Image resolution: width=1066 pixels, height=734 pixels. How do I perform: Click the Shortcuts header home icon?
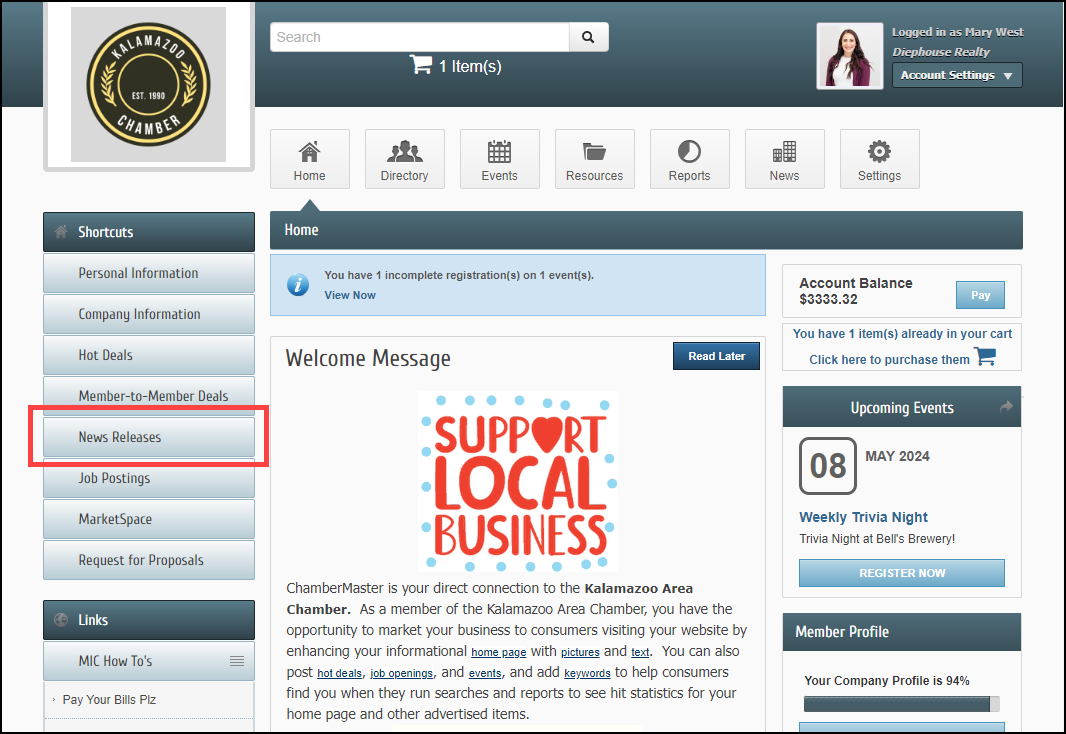(61, 232)
